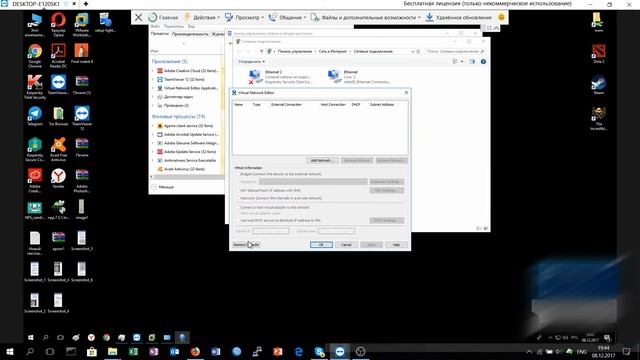Launch Google Chrome desktop shortcut
Image resolution: width=640 pixels, height=360 pixels.
[x=35, y=56]
